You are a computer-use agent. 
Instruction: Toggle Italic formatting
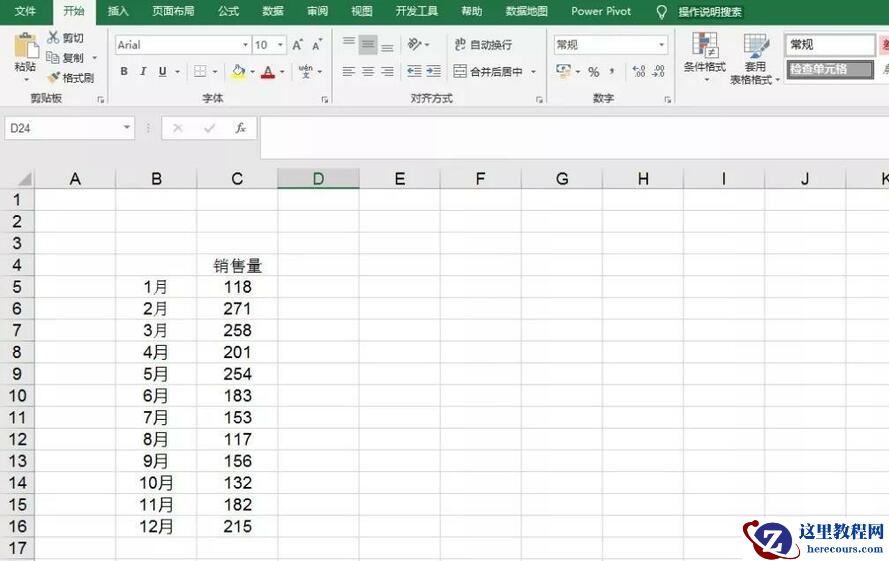point(143,71)
